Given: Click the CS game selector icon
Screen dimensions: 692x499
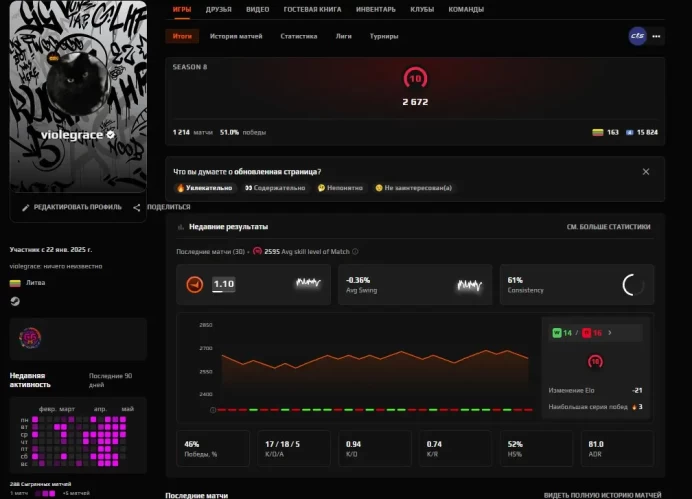Looking at the screenshot, I should [x=637, y=36].
